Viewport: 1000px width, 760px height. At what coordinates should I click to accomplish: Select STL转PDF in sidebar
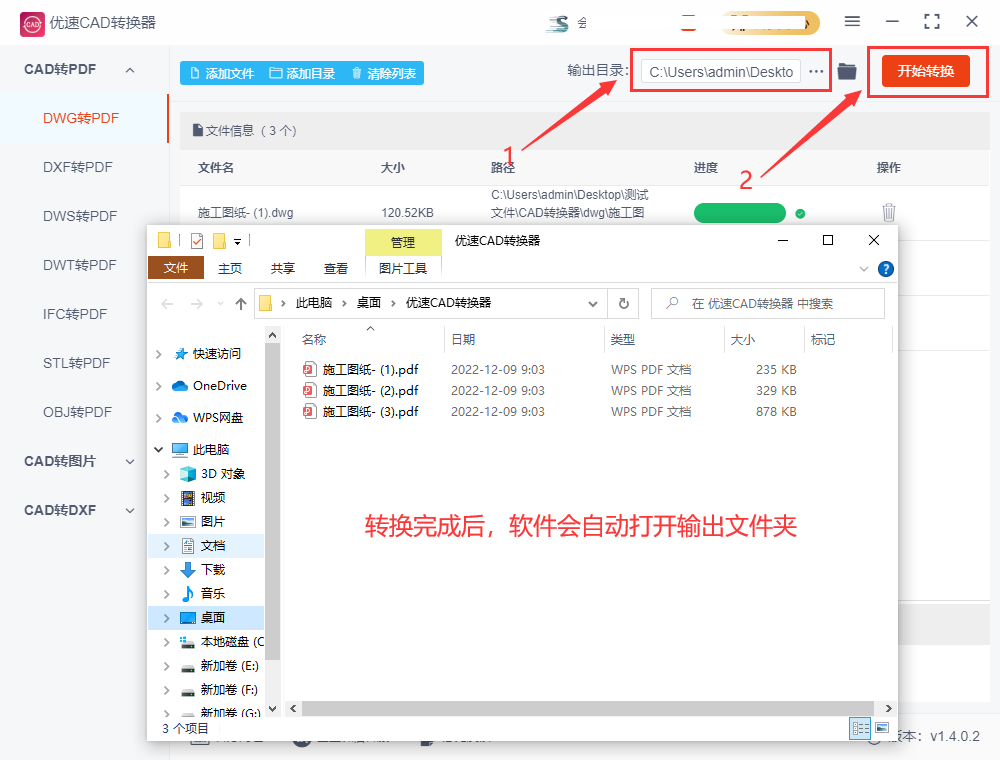tap(77, 363)
